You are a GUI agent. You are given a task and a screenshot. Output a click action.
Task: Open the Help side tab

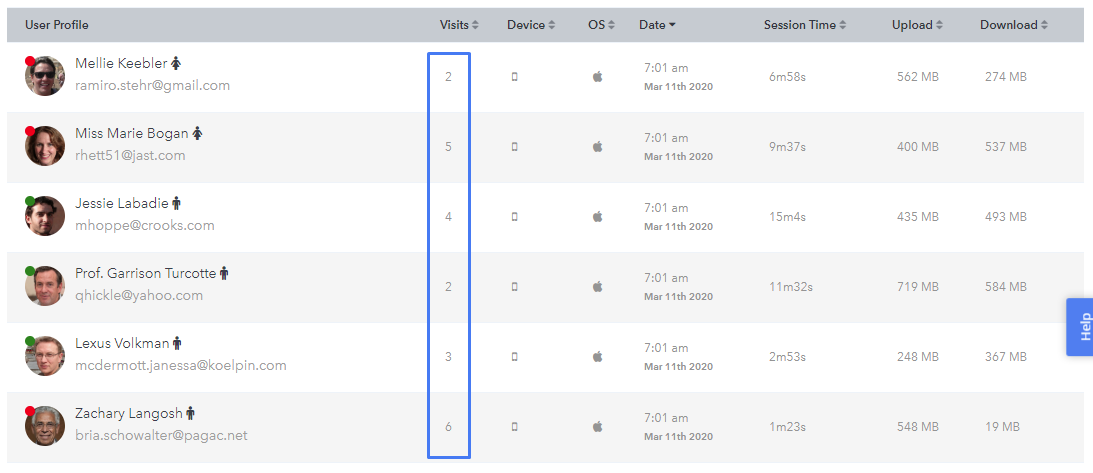pos(1080,327)
